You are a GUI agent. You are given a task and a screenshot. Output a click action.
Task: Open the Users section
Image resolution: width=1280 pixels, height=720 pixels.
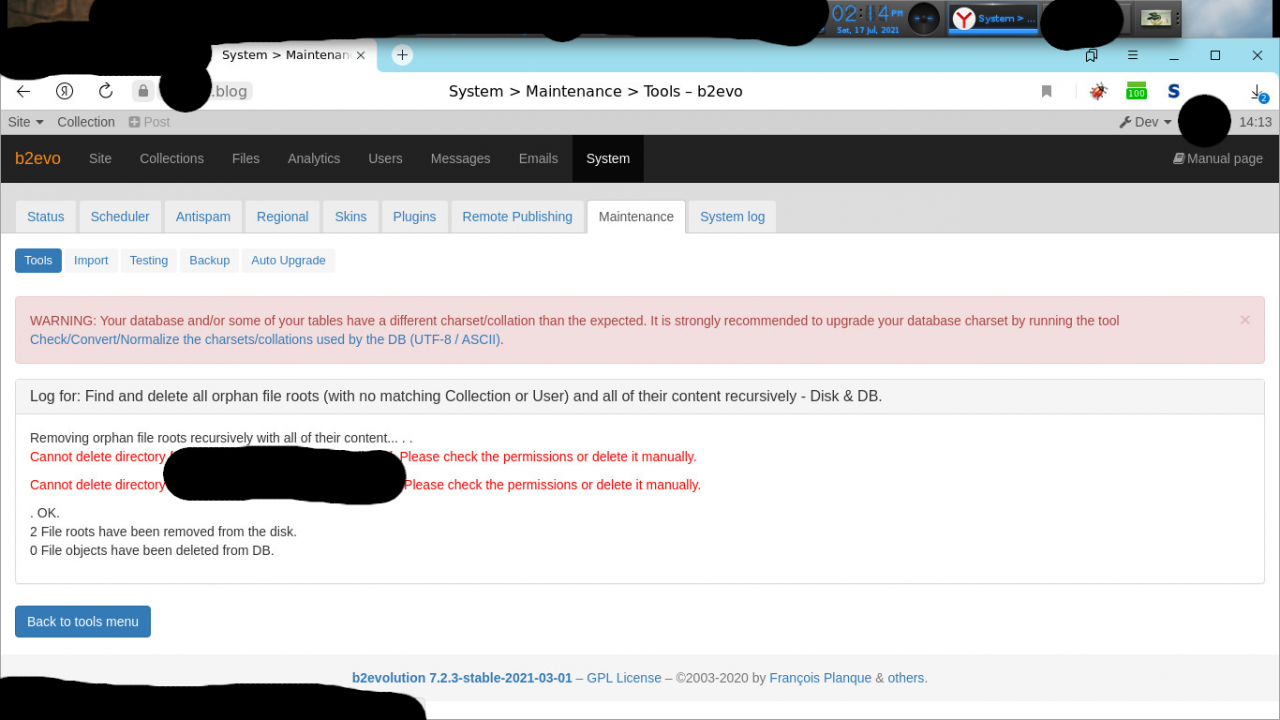[x=385, y=158]
